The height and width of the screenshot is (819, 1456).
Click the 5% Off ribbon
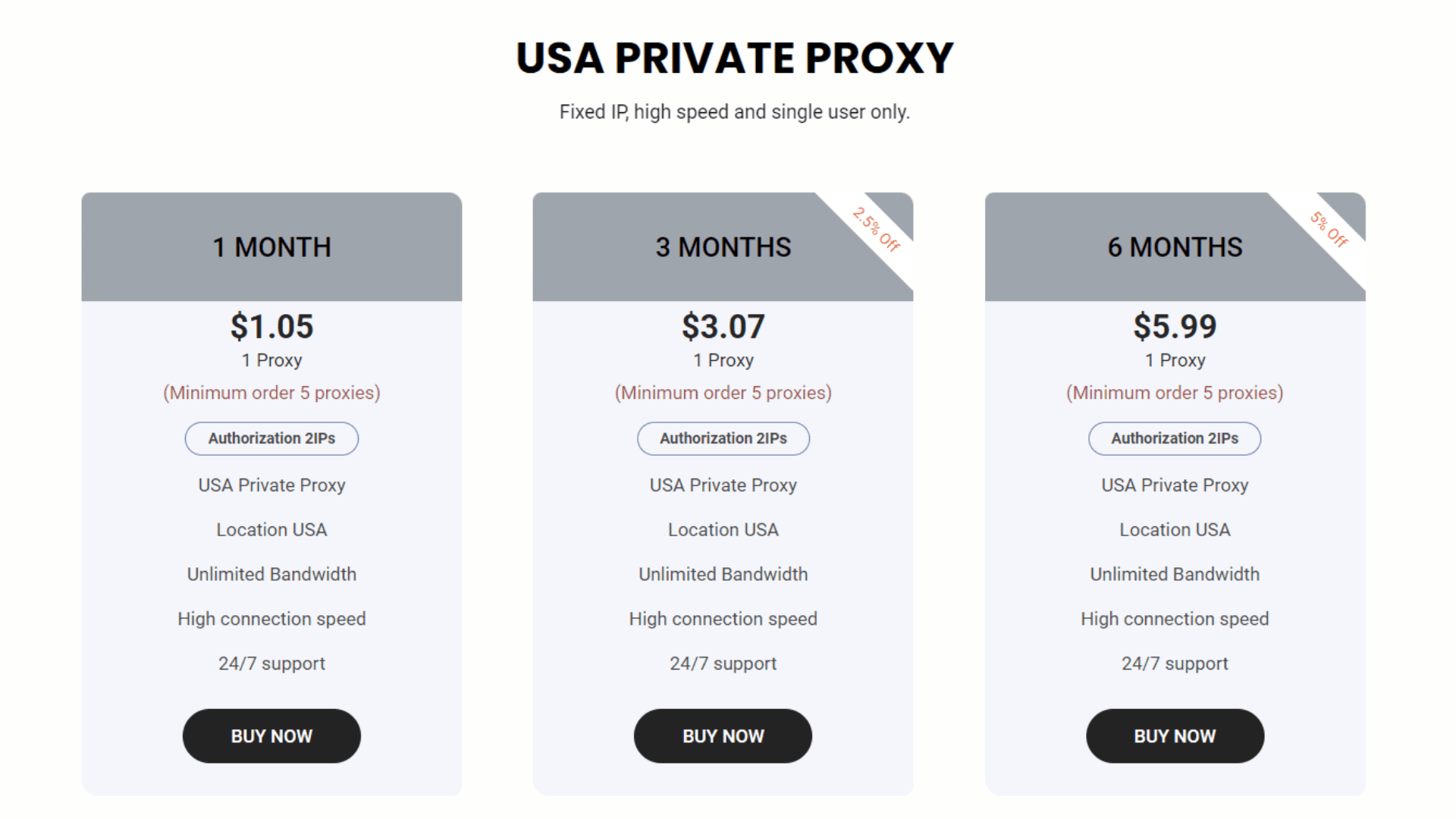1329,229
